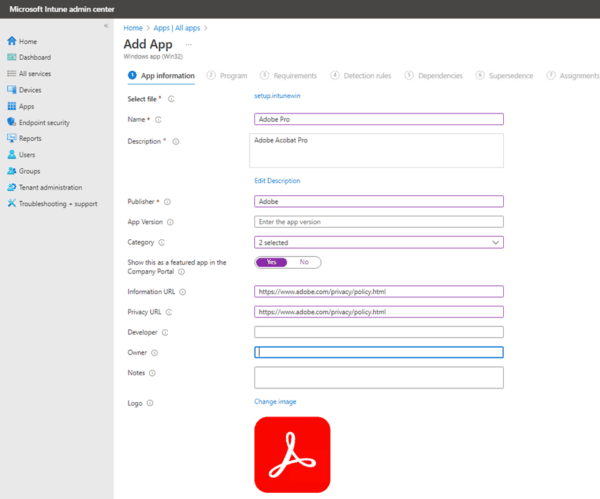Click the Apps | All apps breadcrumb

[177, 28]
